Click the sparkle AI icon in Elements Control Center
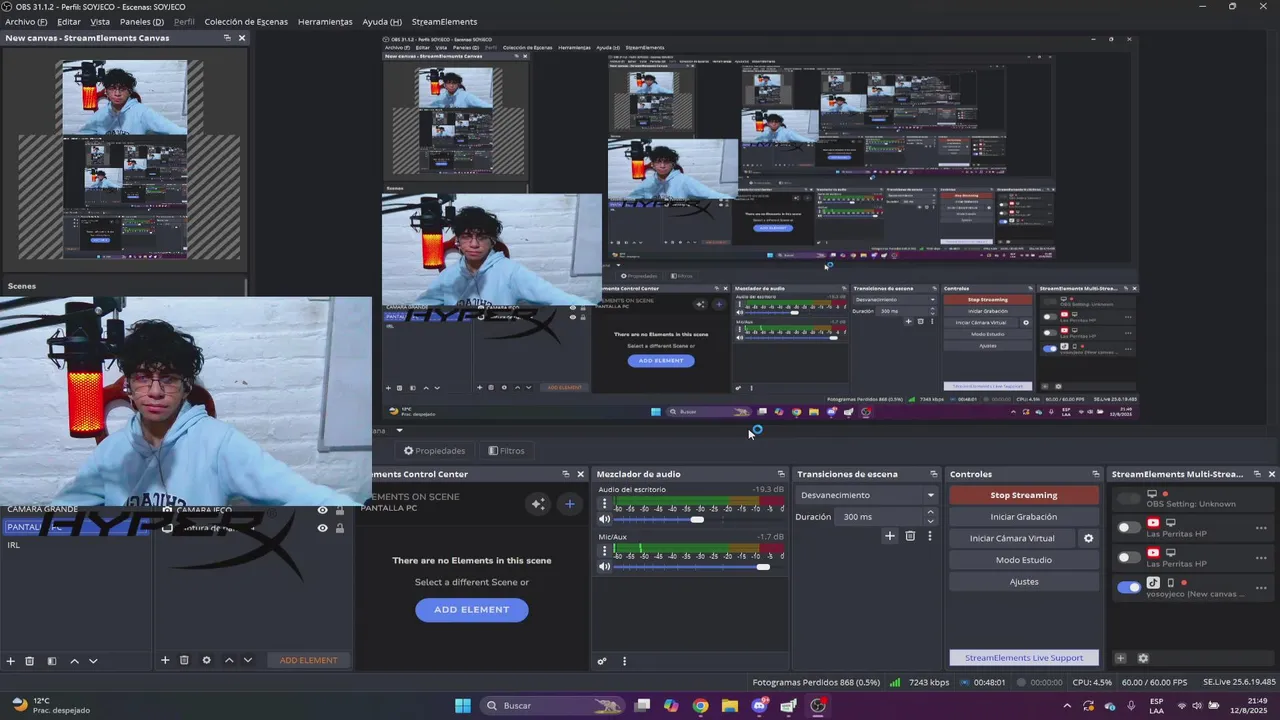This screenshot has width=1280, height=720. click(538, 504)
